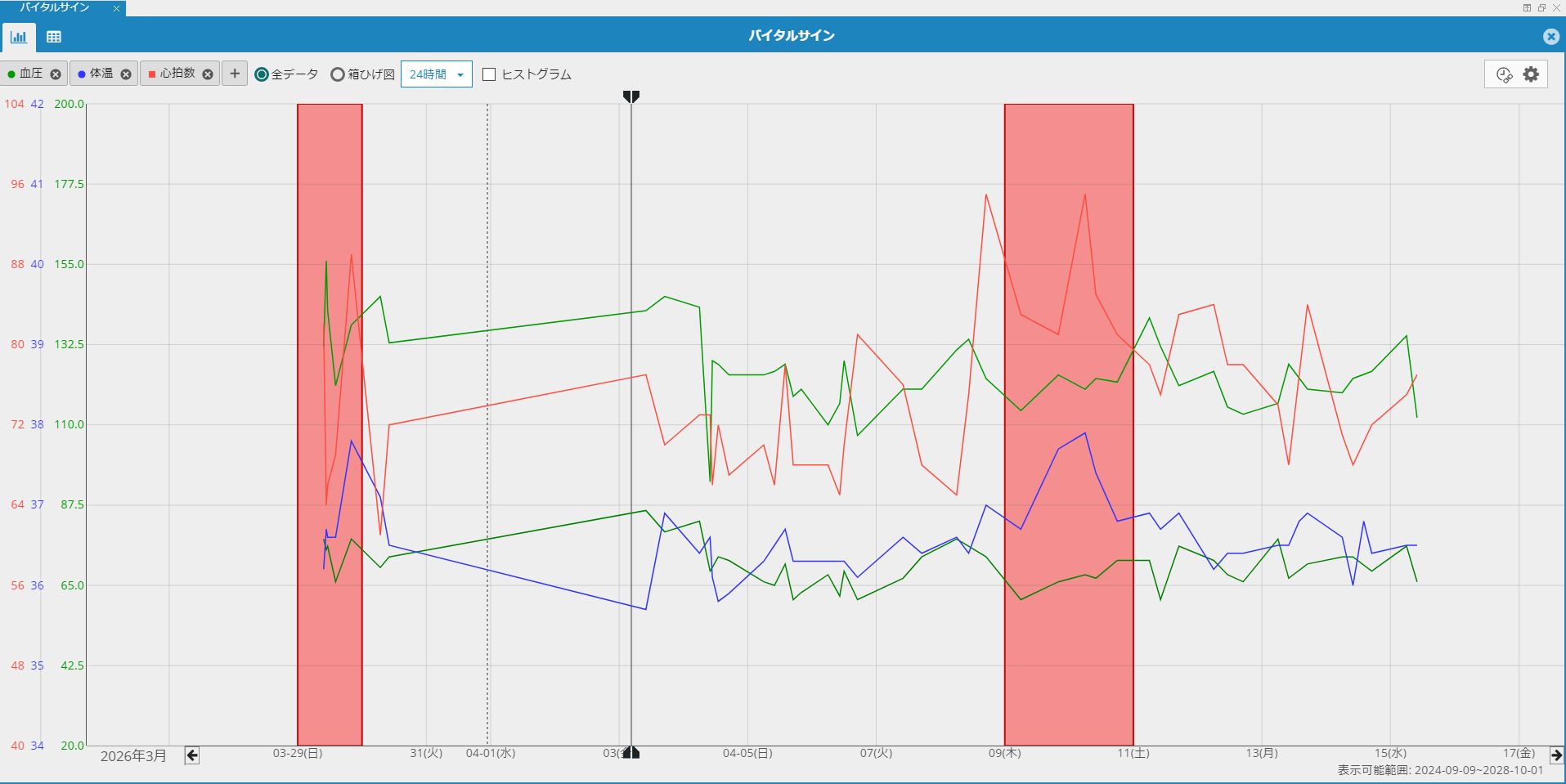Image resolution: width=1566 pixels, height=784 pixels.
Task: Click the top time cursor marker
Action: pos(631,96)
